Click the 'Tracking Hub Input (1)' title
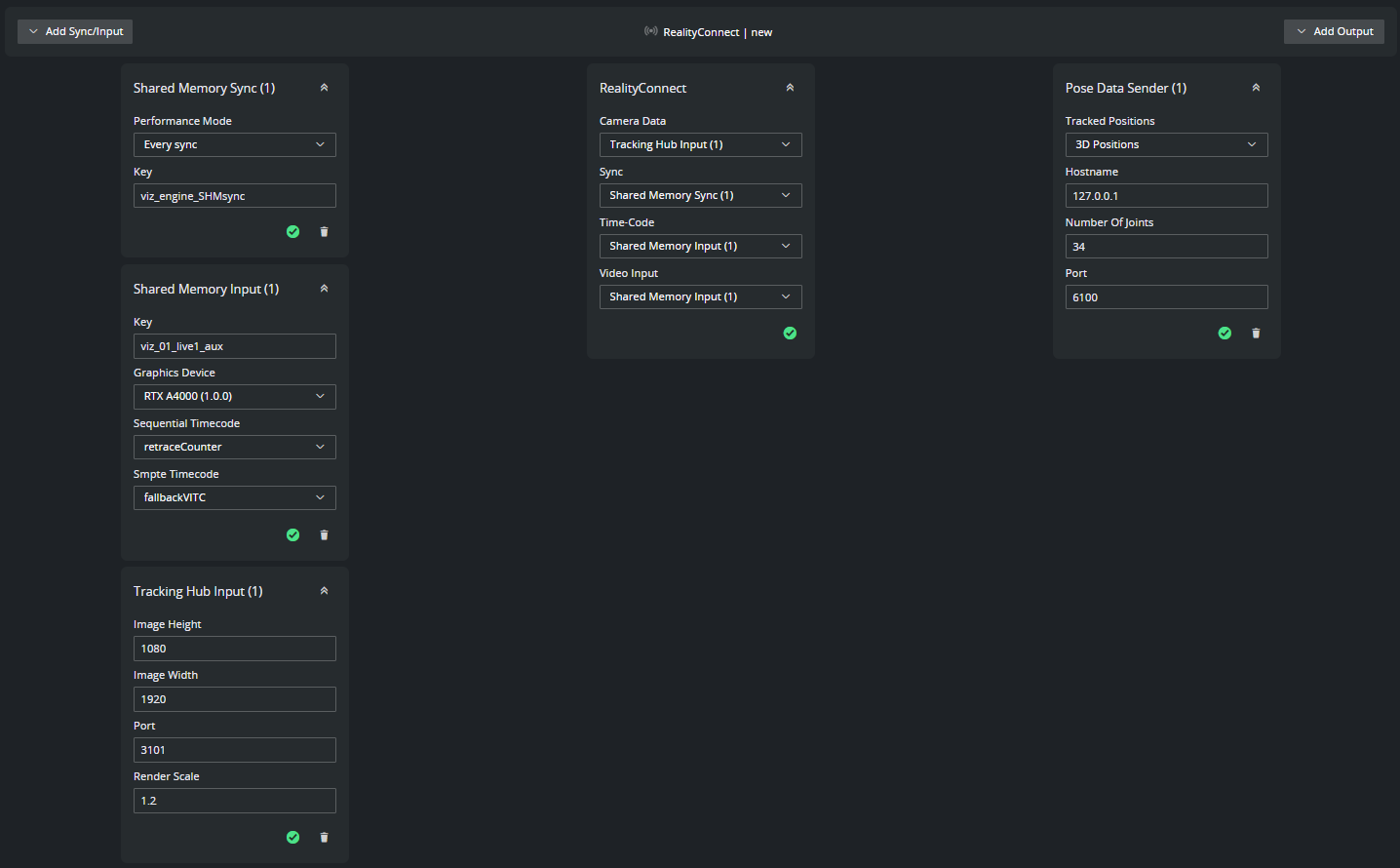This screenshot has width=1400, height=868. [x=198, y=591]
